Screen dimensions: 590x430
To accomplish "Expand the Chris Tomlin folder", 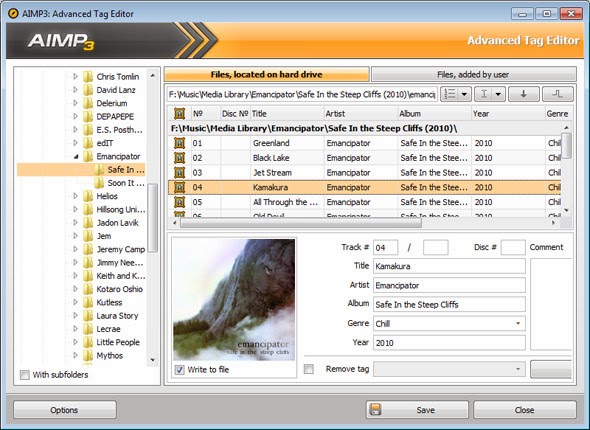I will [x=75, y=76].
